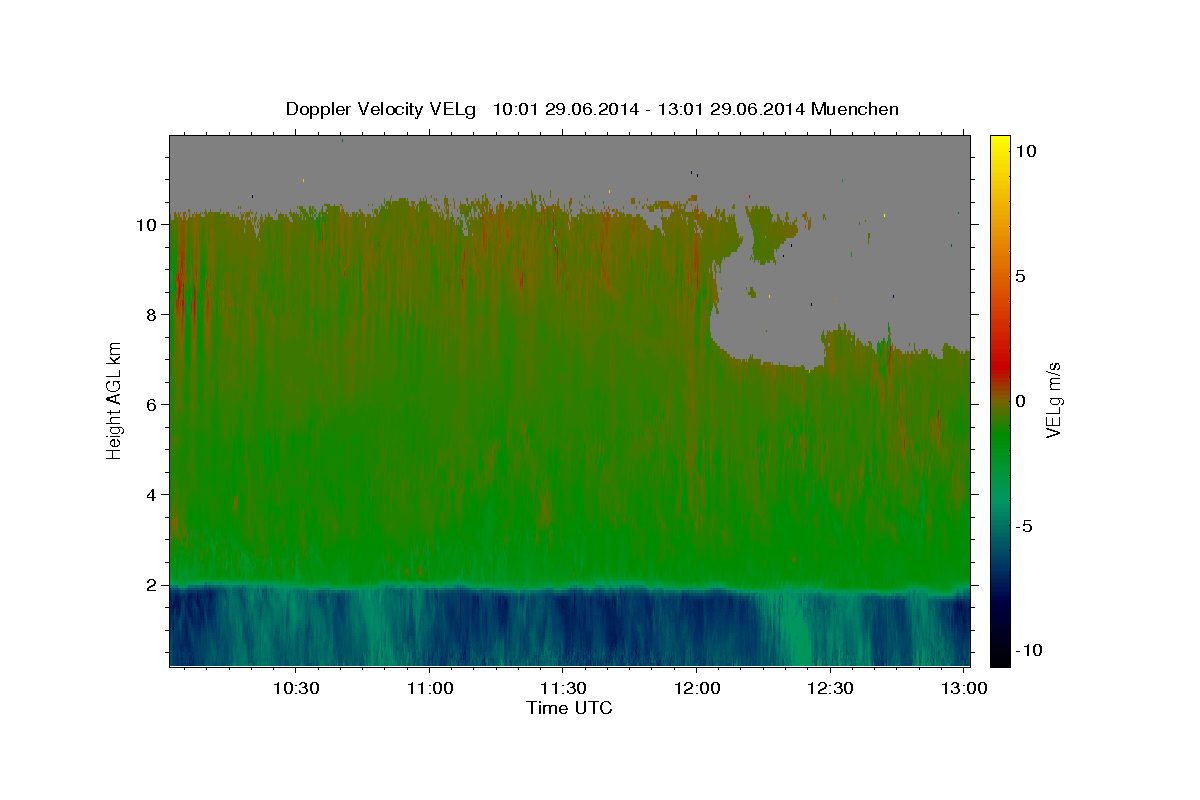Screen dimensions: 1200x800
Task: Click the "12:00" time tick label
Action: (696, 688)
